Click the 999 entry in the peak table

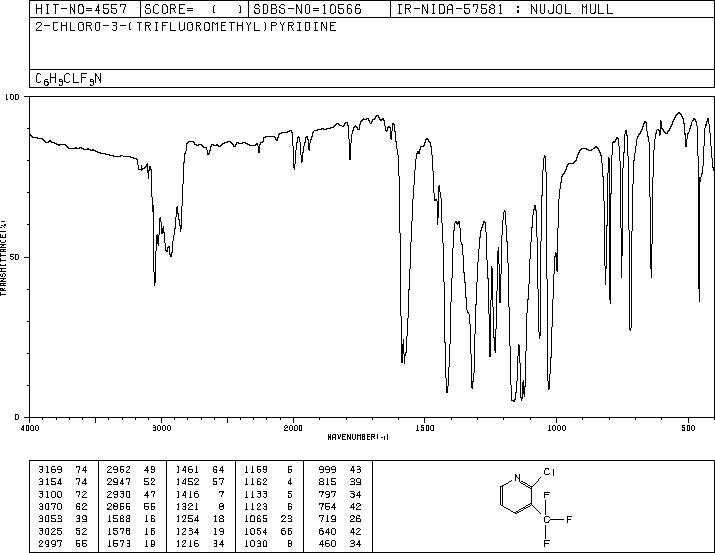[x=327, y=469]
